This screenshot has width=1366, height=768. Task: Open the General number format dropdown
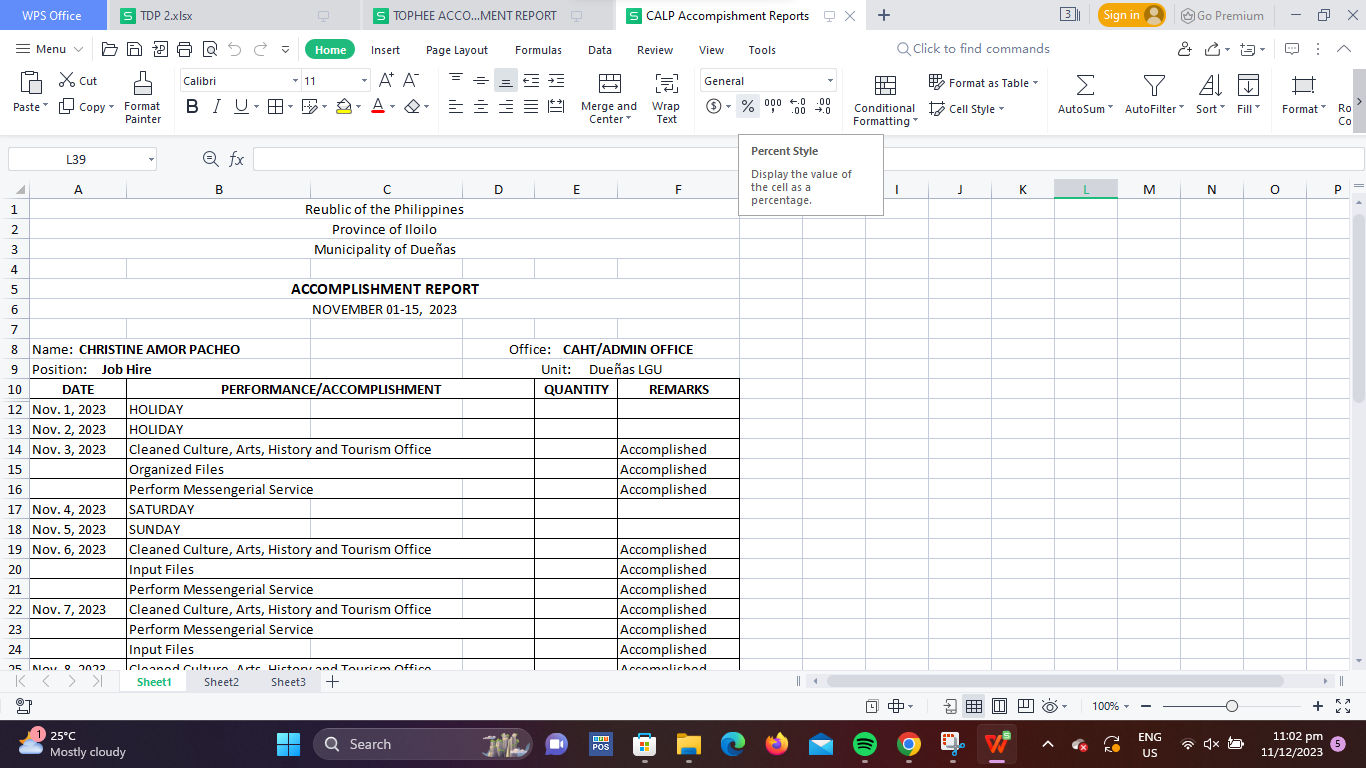[x=828, y=80]
